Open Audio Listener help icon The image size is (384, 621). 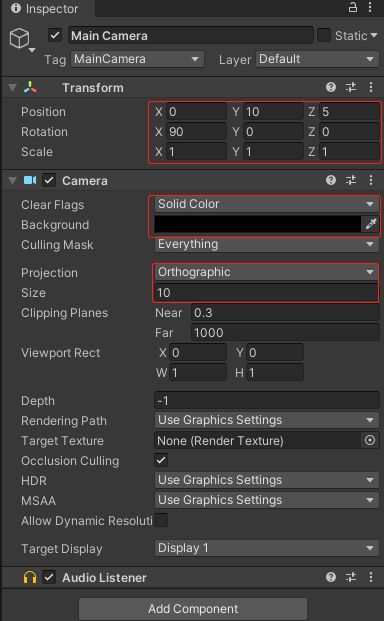click(x=331, y=577)
